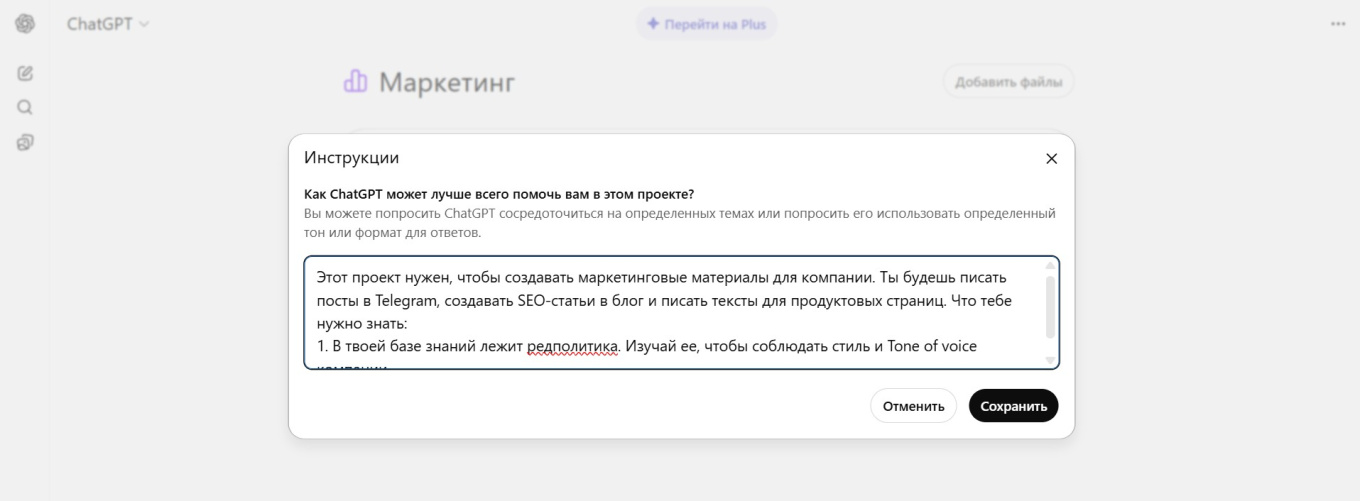Save instructions with the Сохранить button
1360x501 pixels.
(x=1013, y=406)
